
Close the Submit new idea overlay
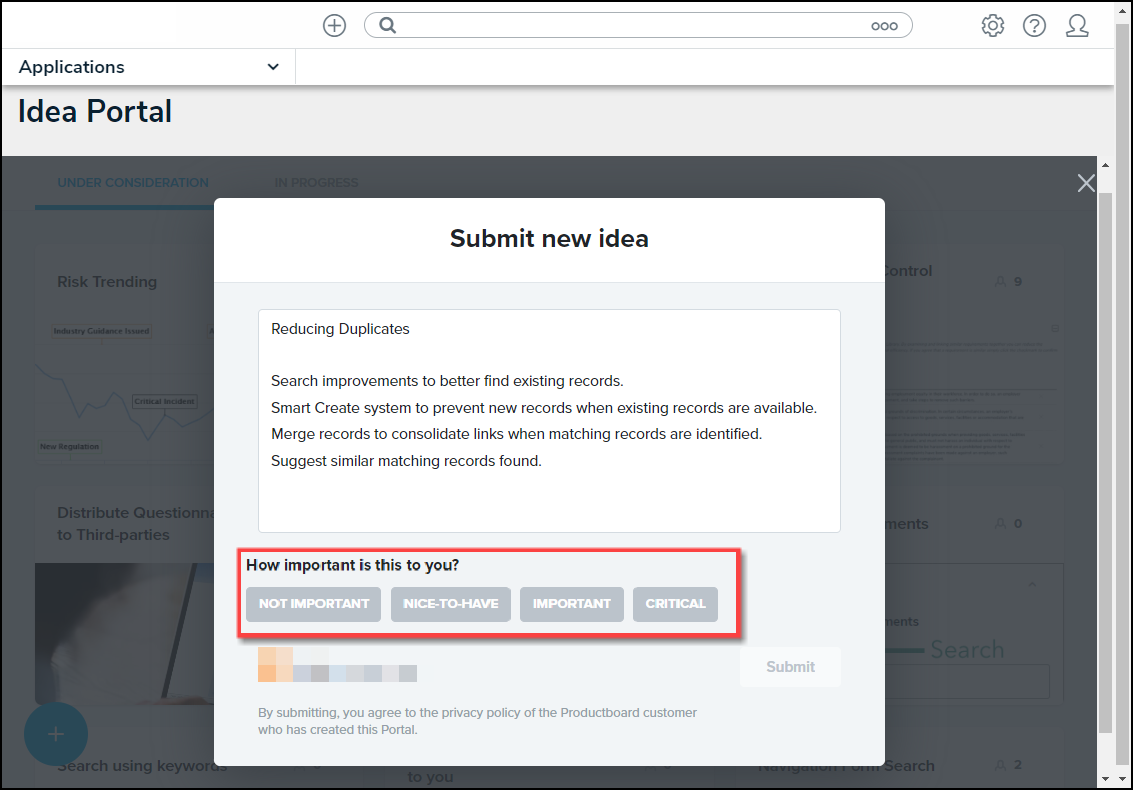[x=1086, y=183]
